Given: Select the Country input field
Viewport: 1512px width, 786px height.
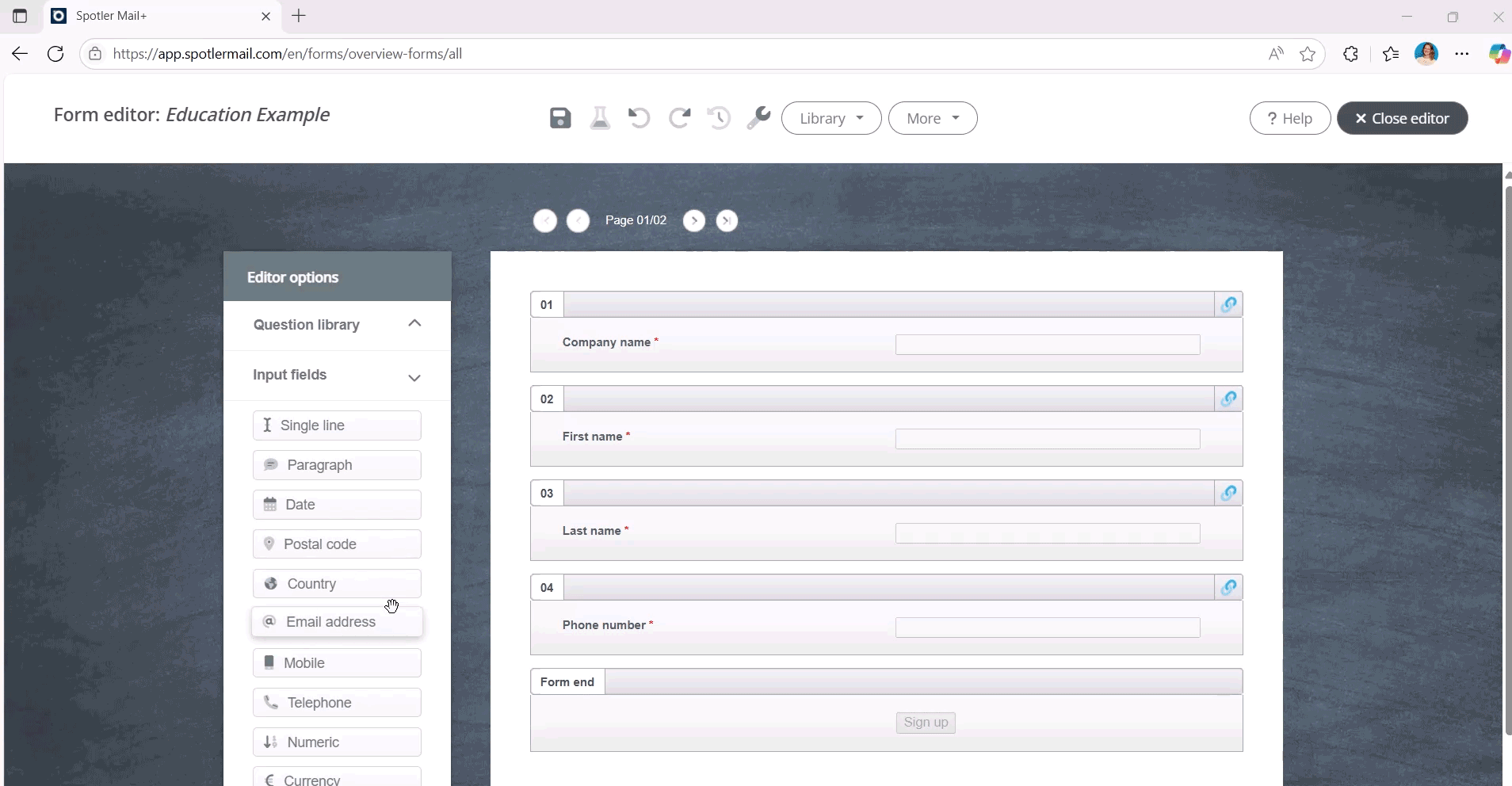Looking at the screenshot, I should tap(337, 584).
